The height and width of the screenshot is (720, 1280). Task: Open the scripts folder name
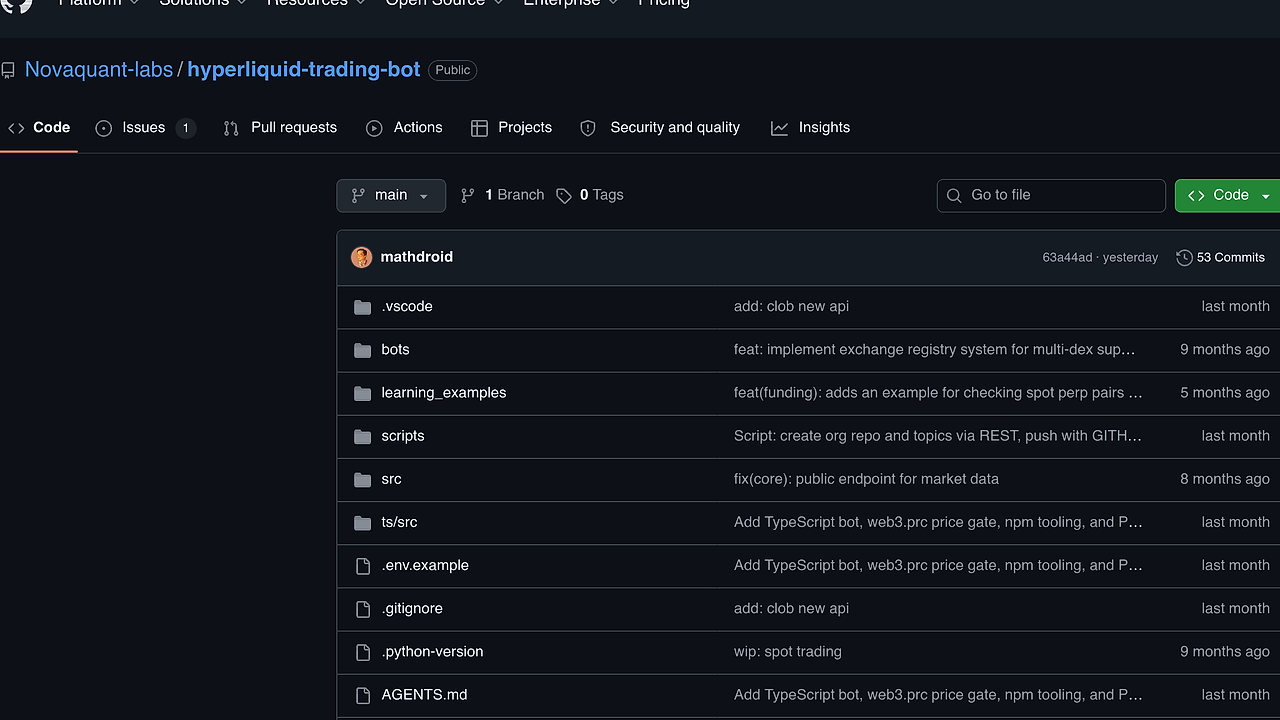click(403, 436)
